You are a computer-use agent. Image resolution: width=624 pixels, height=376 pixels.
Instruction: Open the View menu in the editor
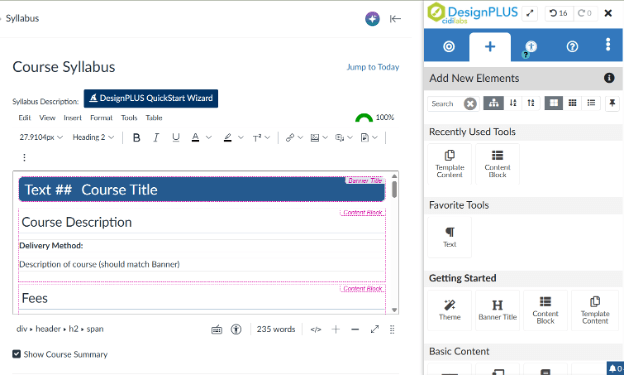[x=47, y=118]
